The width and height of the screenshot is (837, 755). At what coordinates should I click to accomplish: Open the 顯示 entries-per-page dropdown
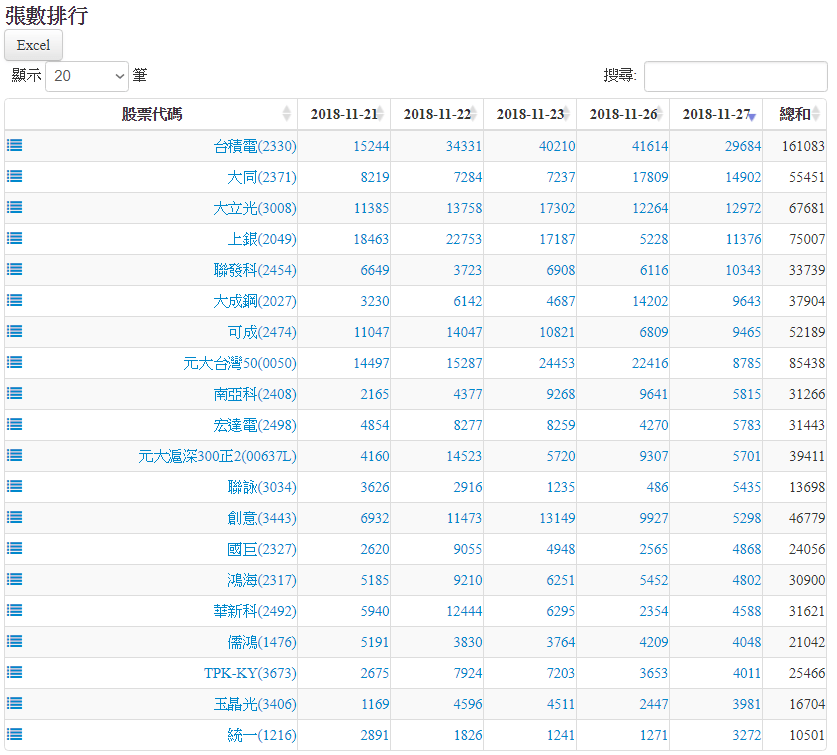pyautogui.click(x=88, y=76)
